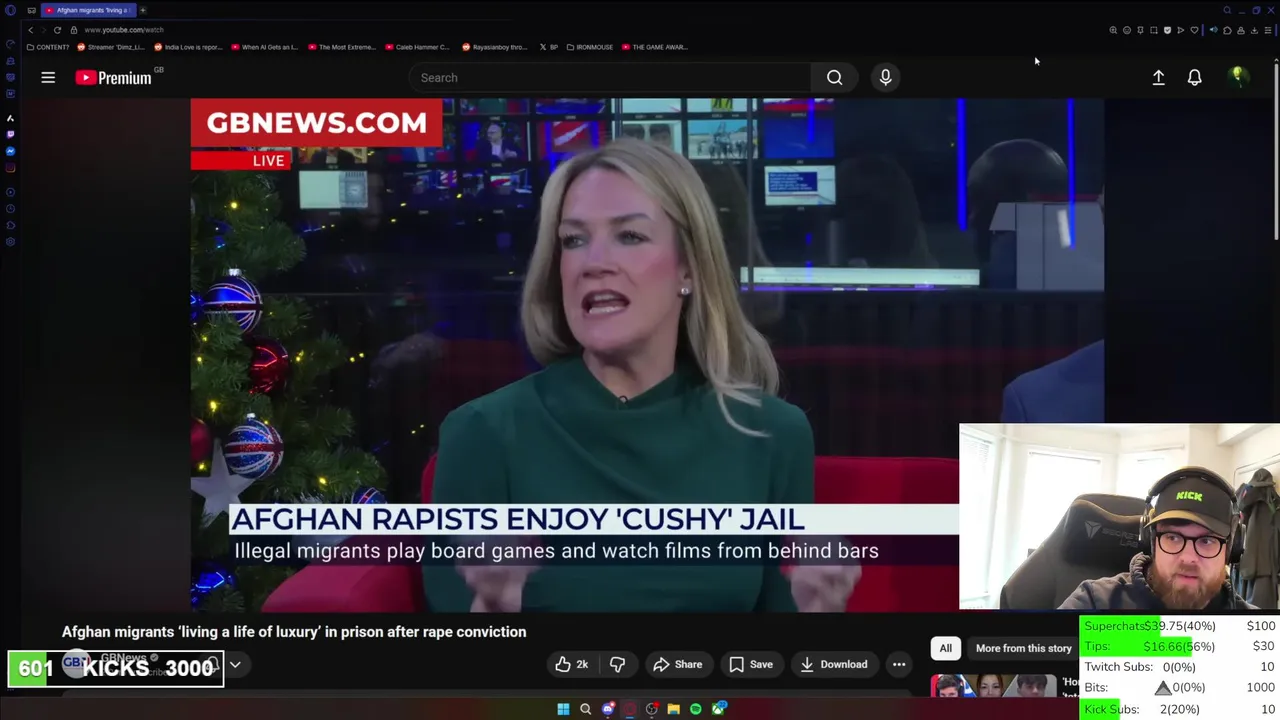The width and height of the screenshot is (1280, 720).
Task: Open the 'India Love is repor...' bookmark
Action: [189, 47]
